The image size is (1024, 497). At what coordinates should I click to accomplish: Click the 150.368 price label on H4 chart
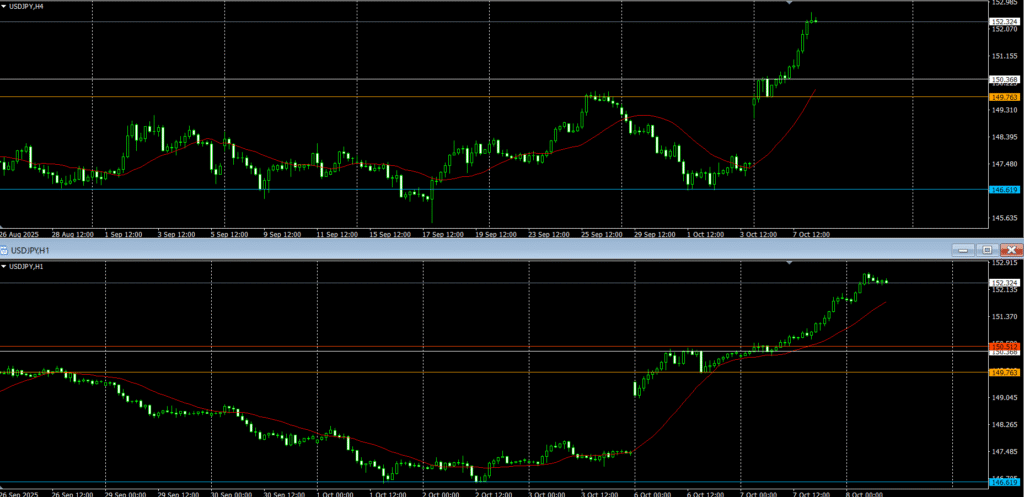pyautogui.click(x=1003, y=79)
